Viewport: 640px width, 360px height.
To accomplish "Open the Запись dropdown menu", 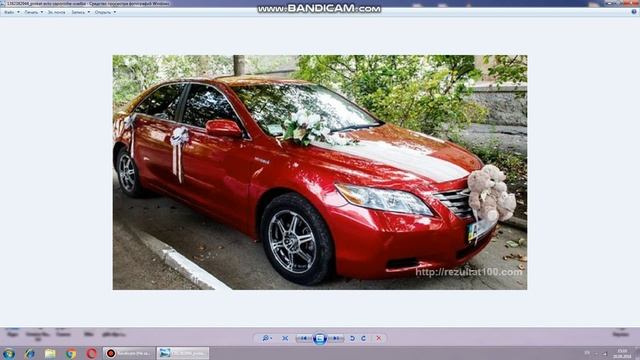I will (80, 12).
